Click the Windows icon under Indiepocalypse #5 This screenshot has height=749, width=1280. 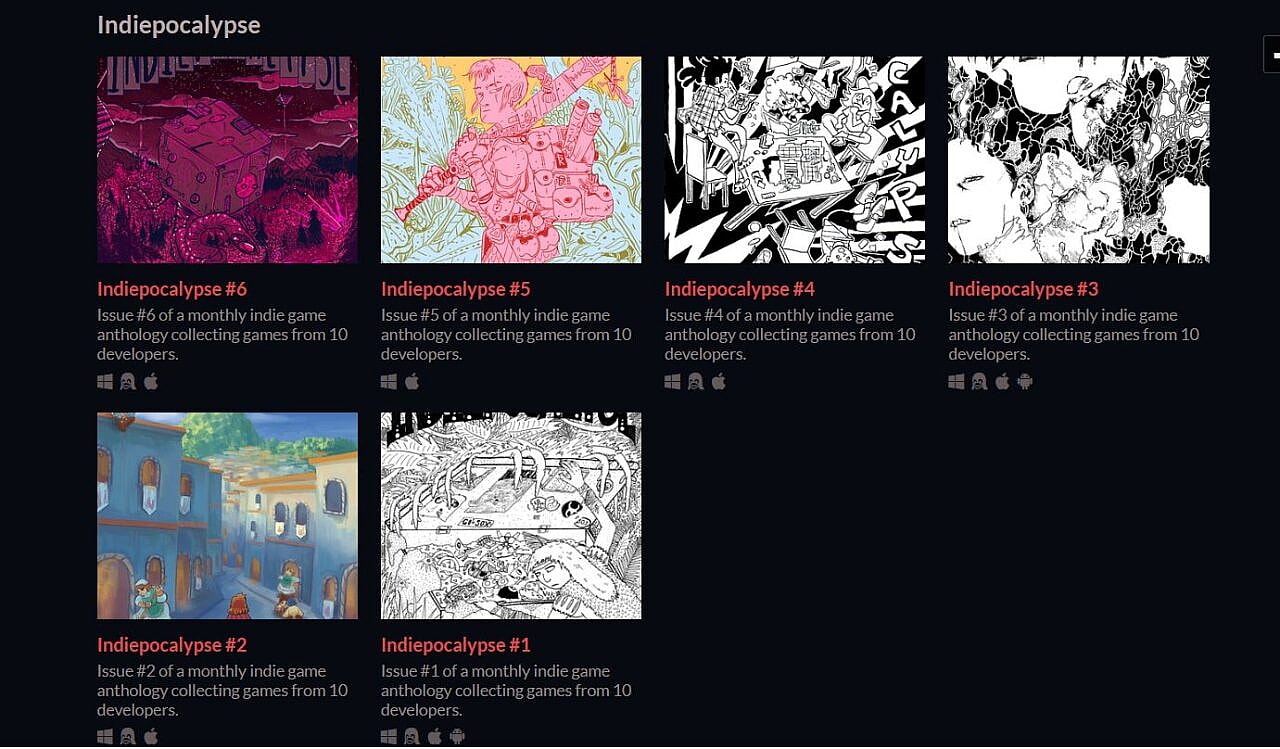[389, 381]
